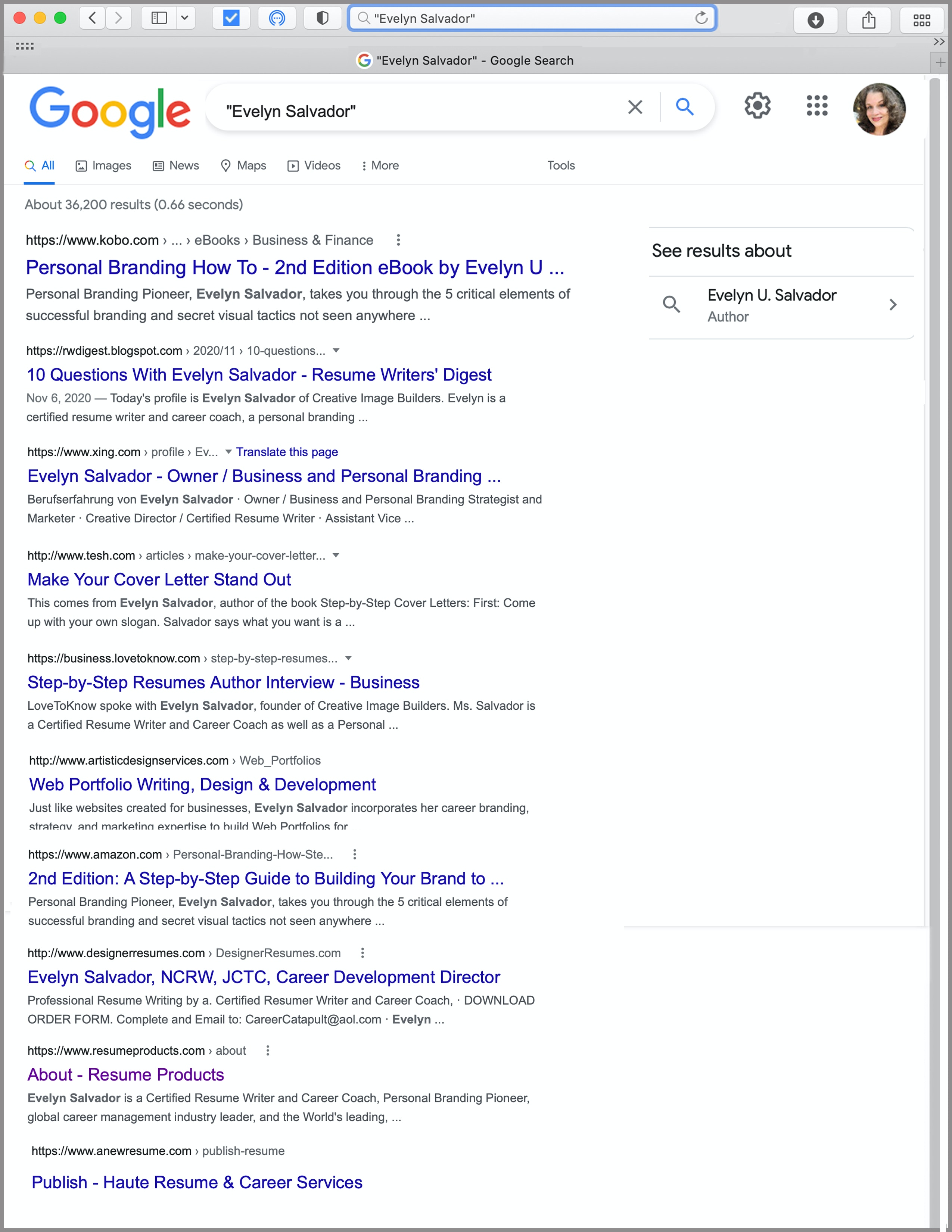This screenshot has width=952, height=1232.
Task: Click the chevron beside Evelyn U. Salvador
Action: click(893, 305)
